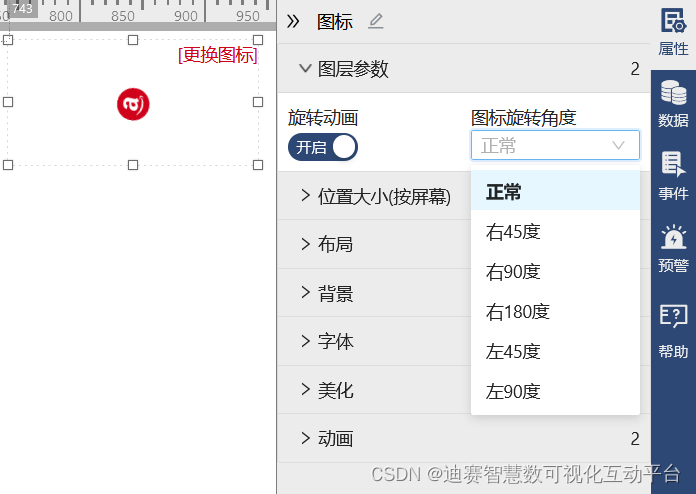The height and width of the screenshot is (494, 696).
Task: Expand the 位置大小(按屏幕) section
Action: (x=375, y=196)
